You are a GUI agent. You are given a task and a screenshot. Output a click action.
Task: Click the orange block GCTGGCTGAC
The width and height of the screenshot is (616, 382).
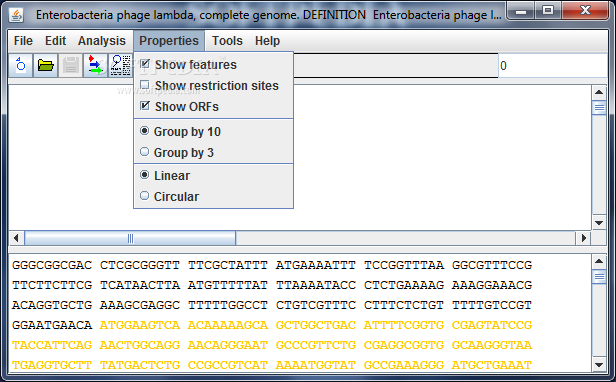click(x=316, y=325)
